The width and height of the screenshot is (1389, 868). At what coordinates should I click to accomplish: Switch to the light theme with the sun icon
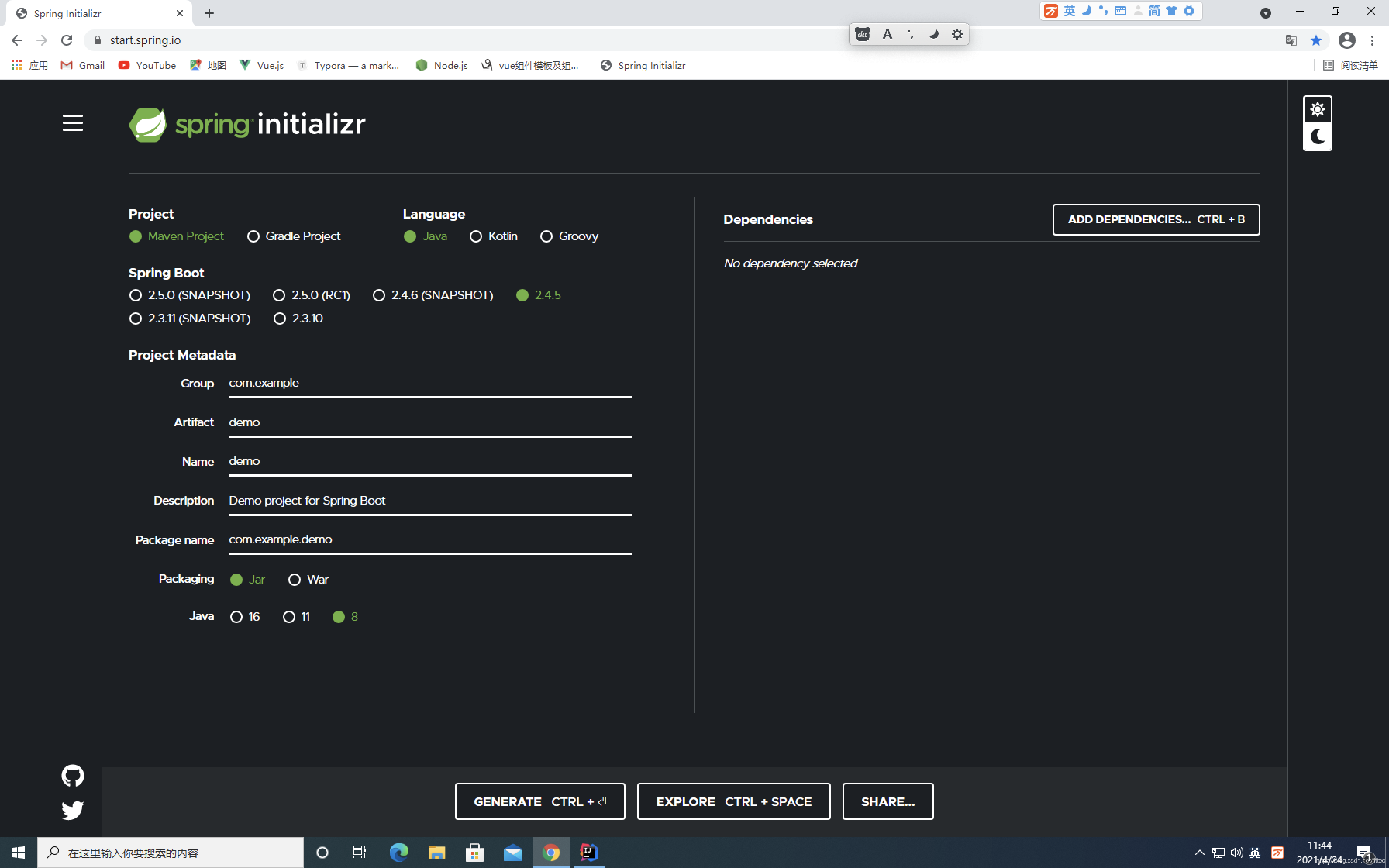pyautogui.click(x=1317, y=109)
